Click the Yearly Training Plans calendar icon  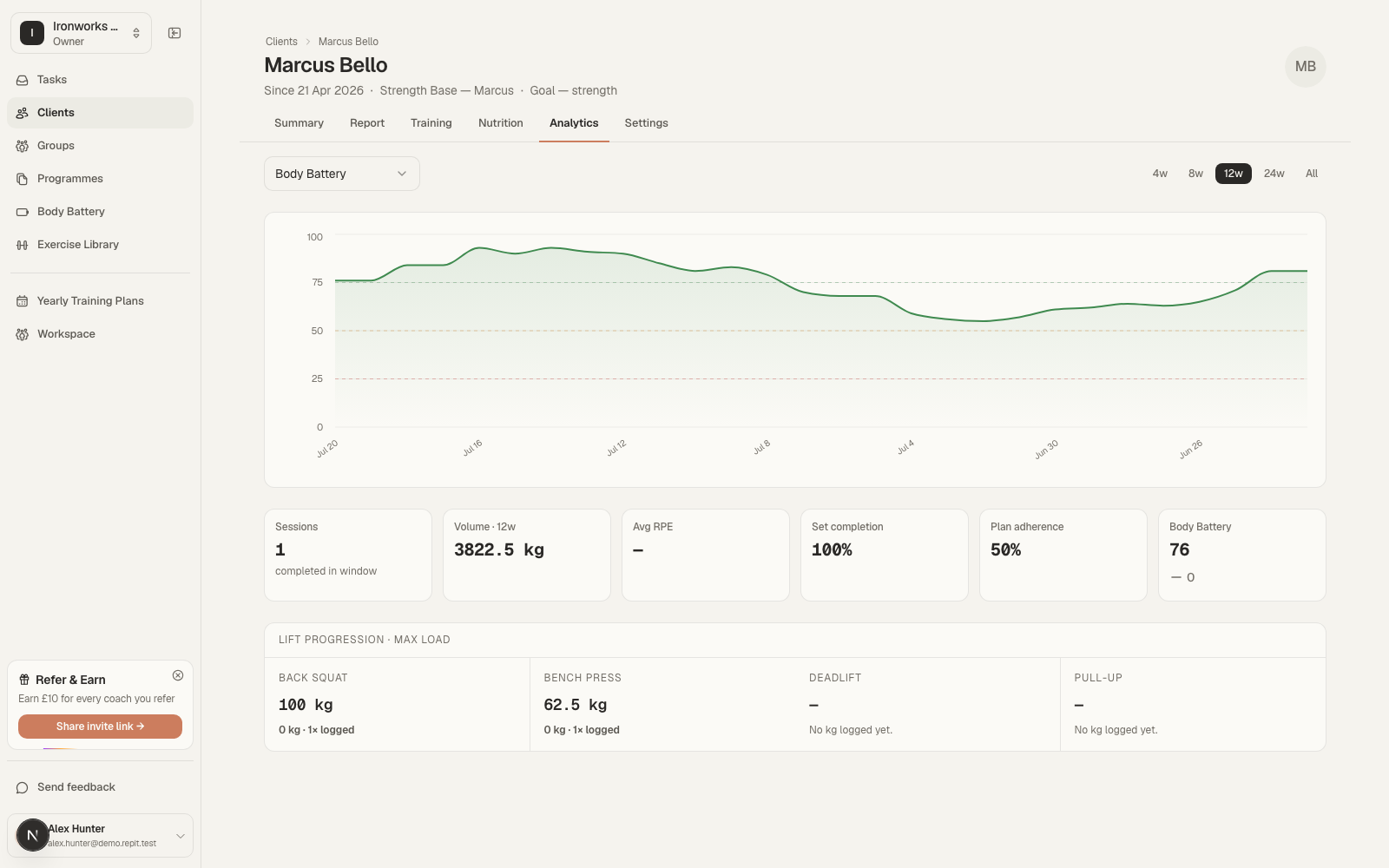23,301
